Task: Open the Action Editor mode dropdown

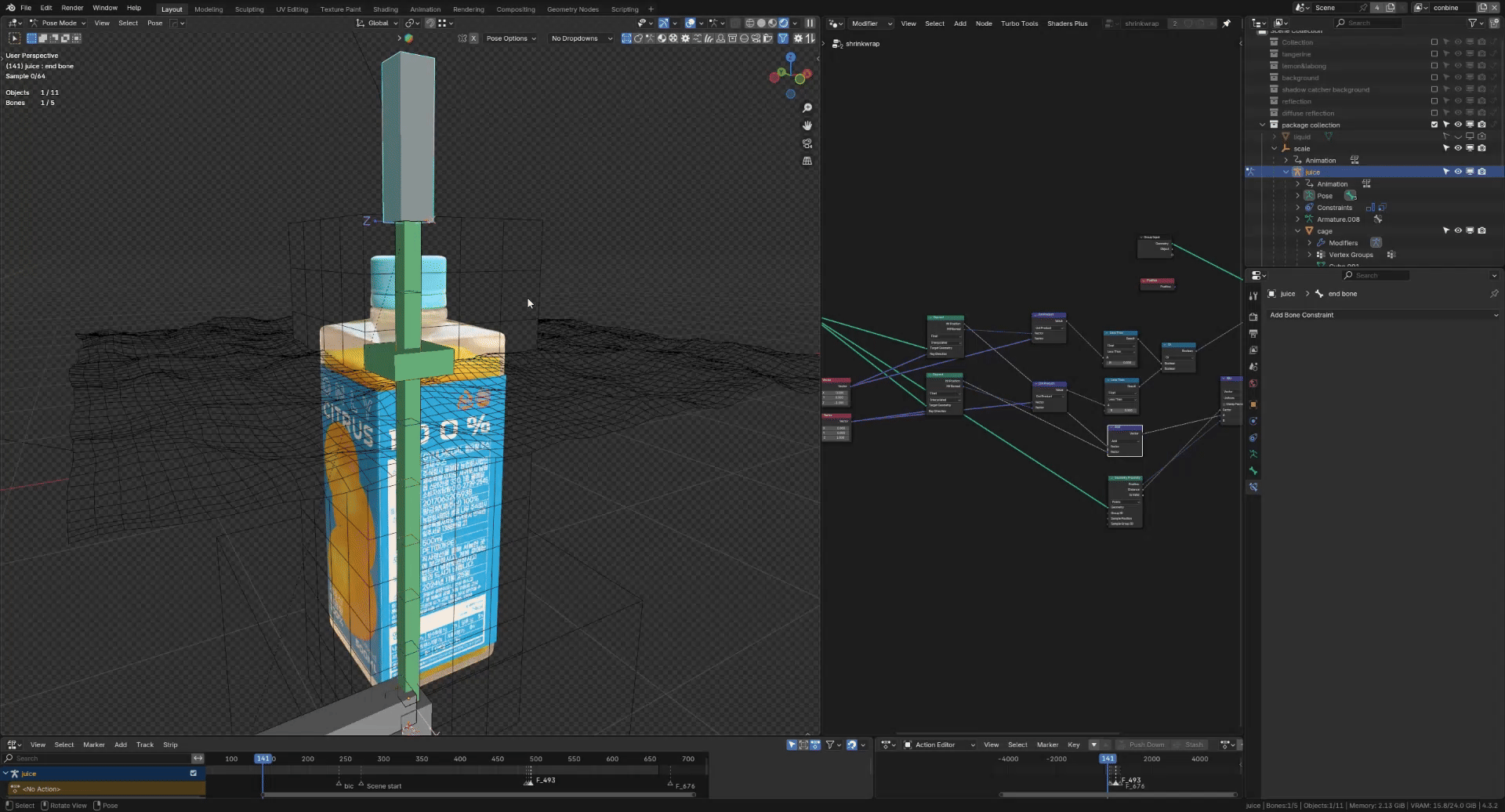Action: point(939,745)
